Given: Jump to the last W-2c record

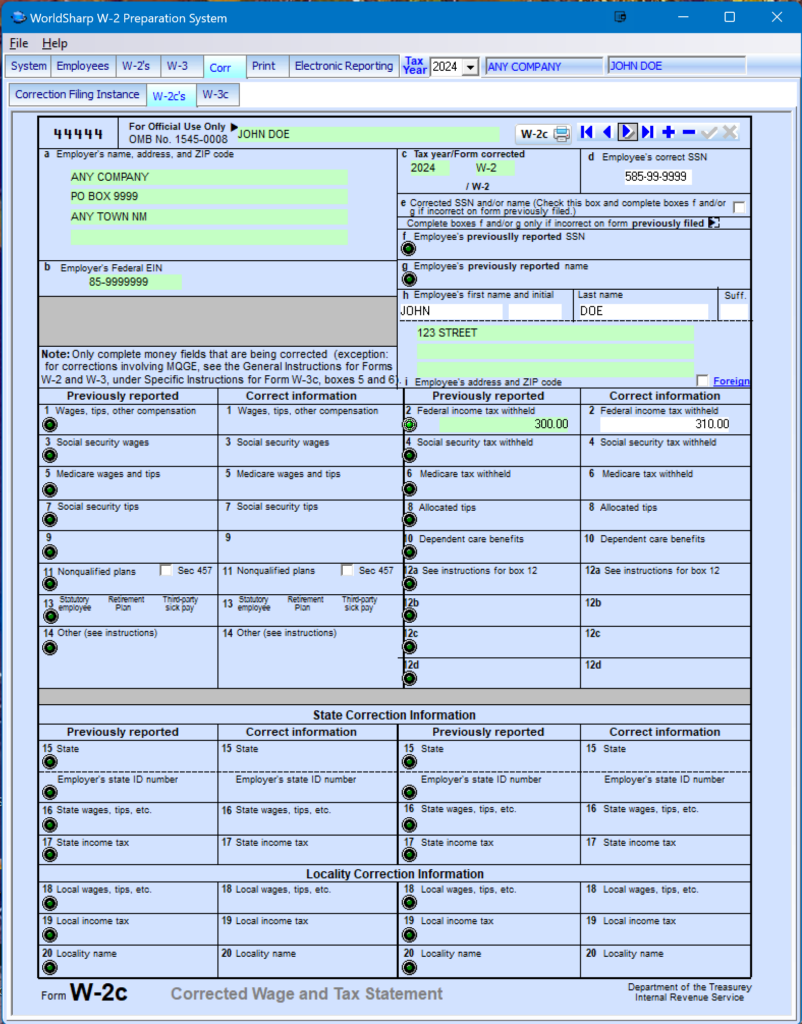Looking at the screenshot, I should point(648,133).
